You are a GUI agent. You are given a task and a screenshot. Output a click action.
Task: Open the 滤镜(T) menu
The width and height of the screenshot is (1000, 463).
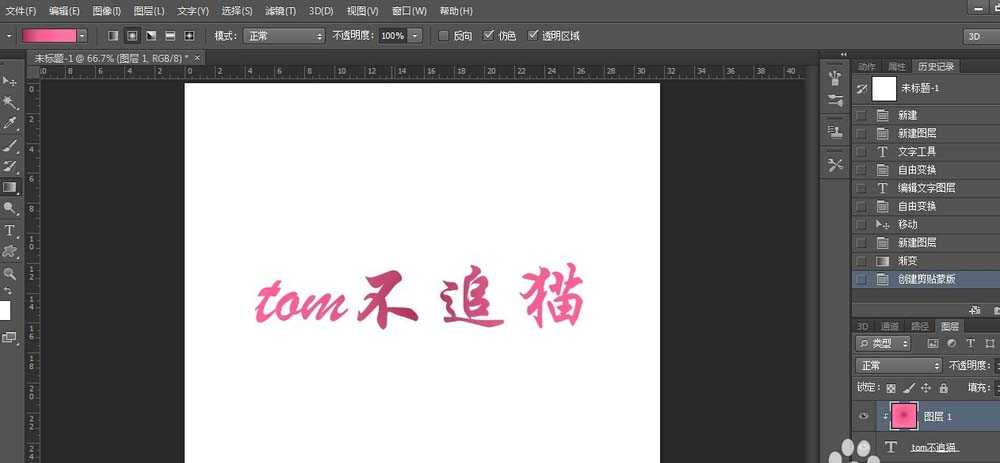pos(278,11)
